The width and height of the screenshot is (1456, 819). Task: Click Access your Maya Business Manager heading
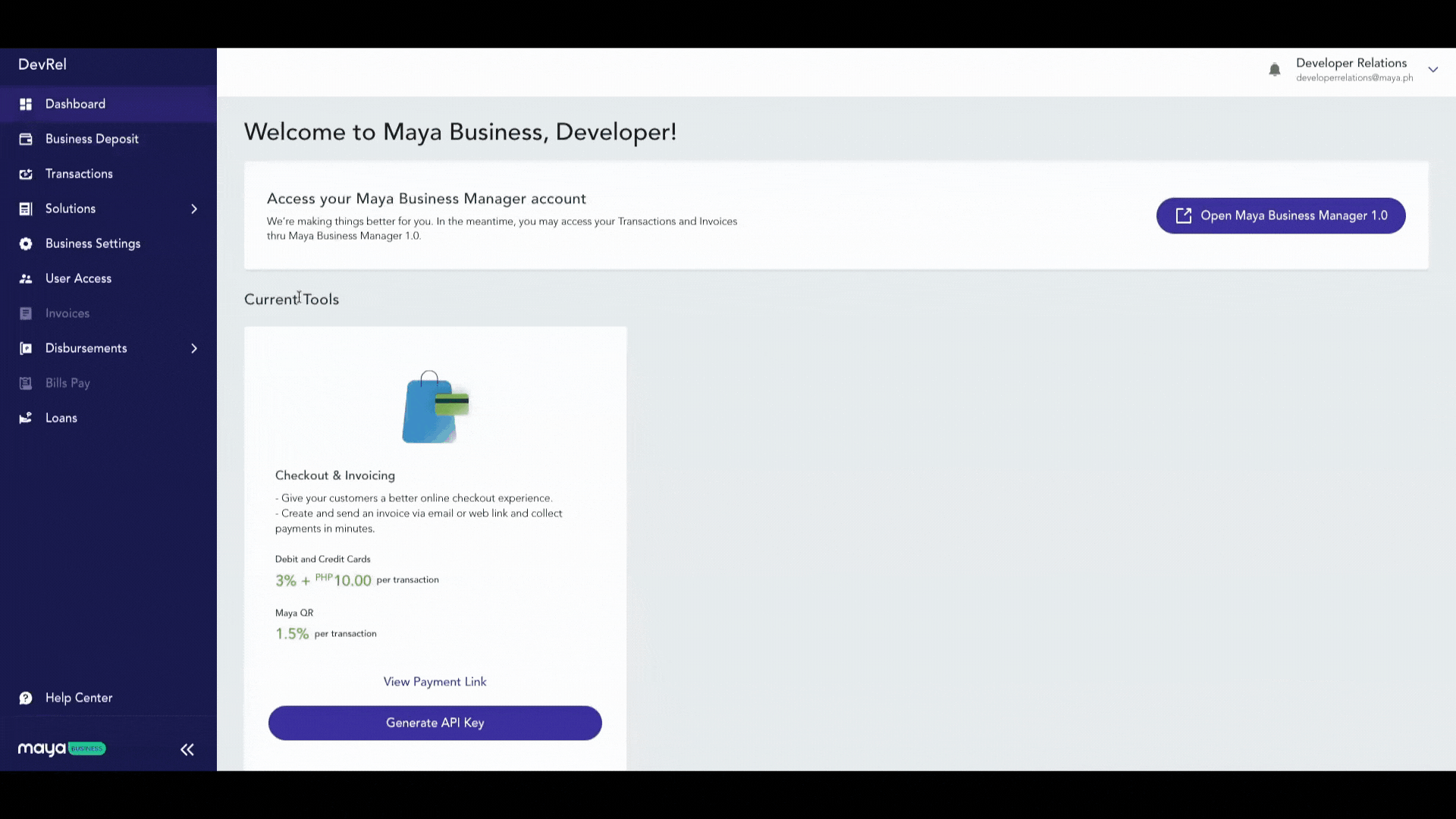[426, 199]
